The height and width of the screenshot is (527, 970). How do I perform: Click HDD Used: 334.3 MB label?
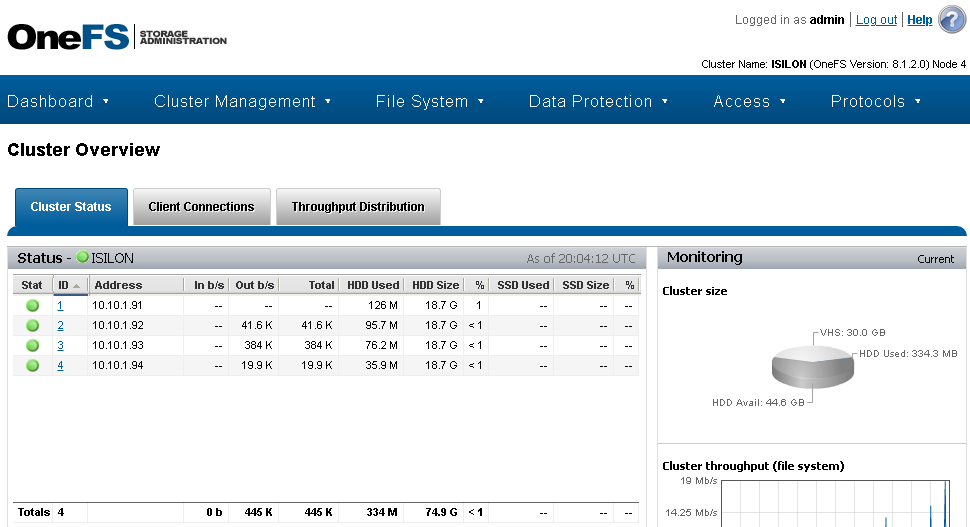[908, 354]
